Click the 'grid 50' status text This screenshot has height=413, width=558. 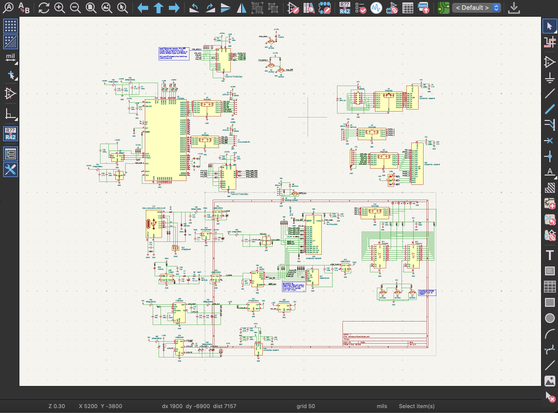coord(306,406)
